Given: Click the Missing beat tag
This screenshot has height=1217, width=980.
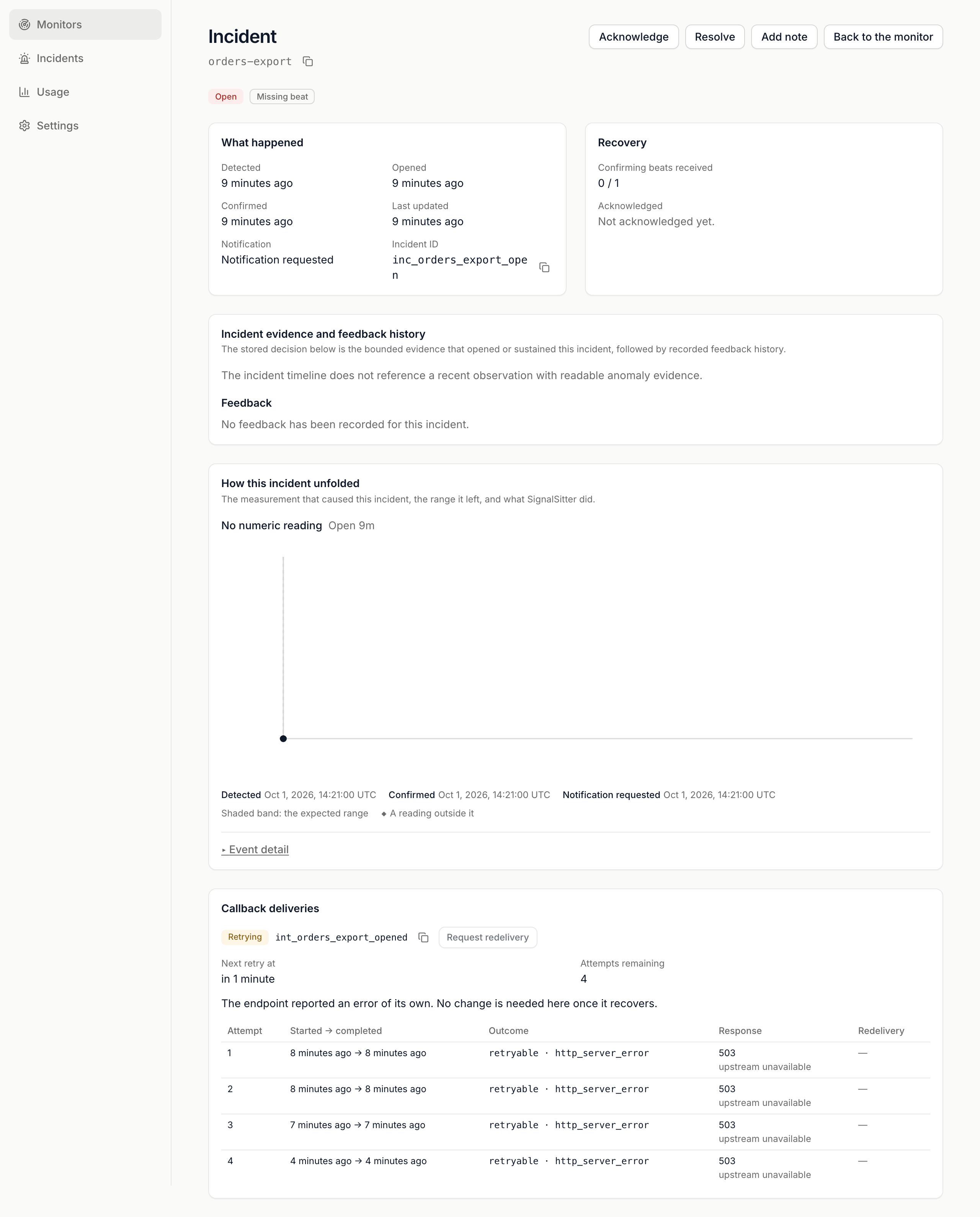Looking at the screenshot, I should (282, 97).
